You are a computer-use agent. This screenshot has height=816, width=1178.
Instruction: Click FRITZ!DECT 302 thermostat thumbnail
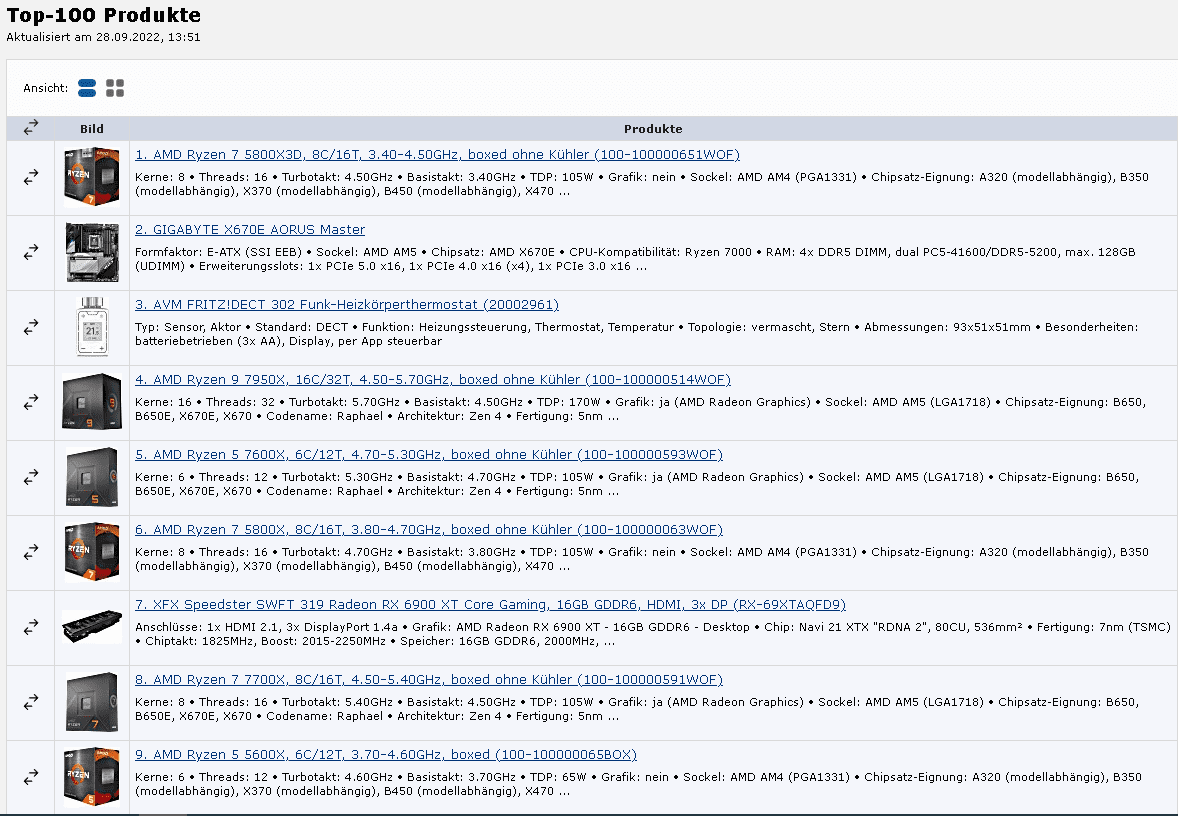[x=92, y=328]
